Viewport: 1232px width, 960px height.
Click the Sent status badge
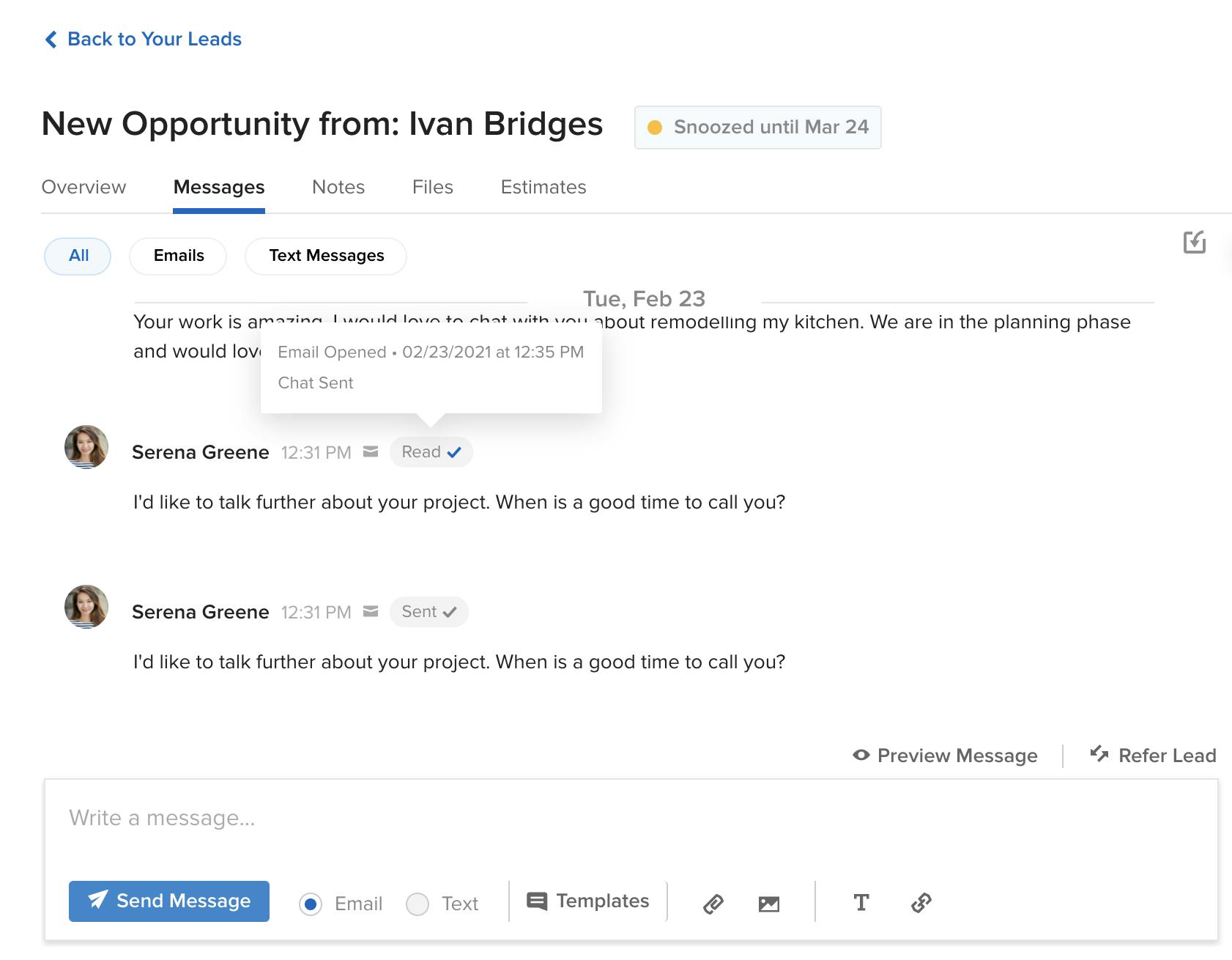pyautogui.click(x=428, y=612)
